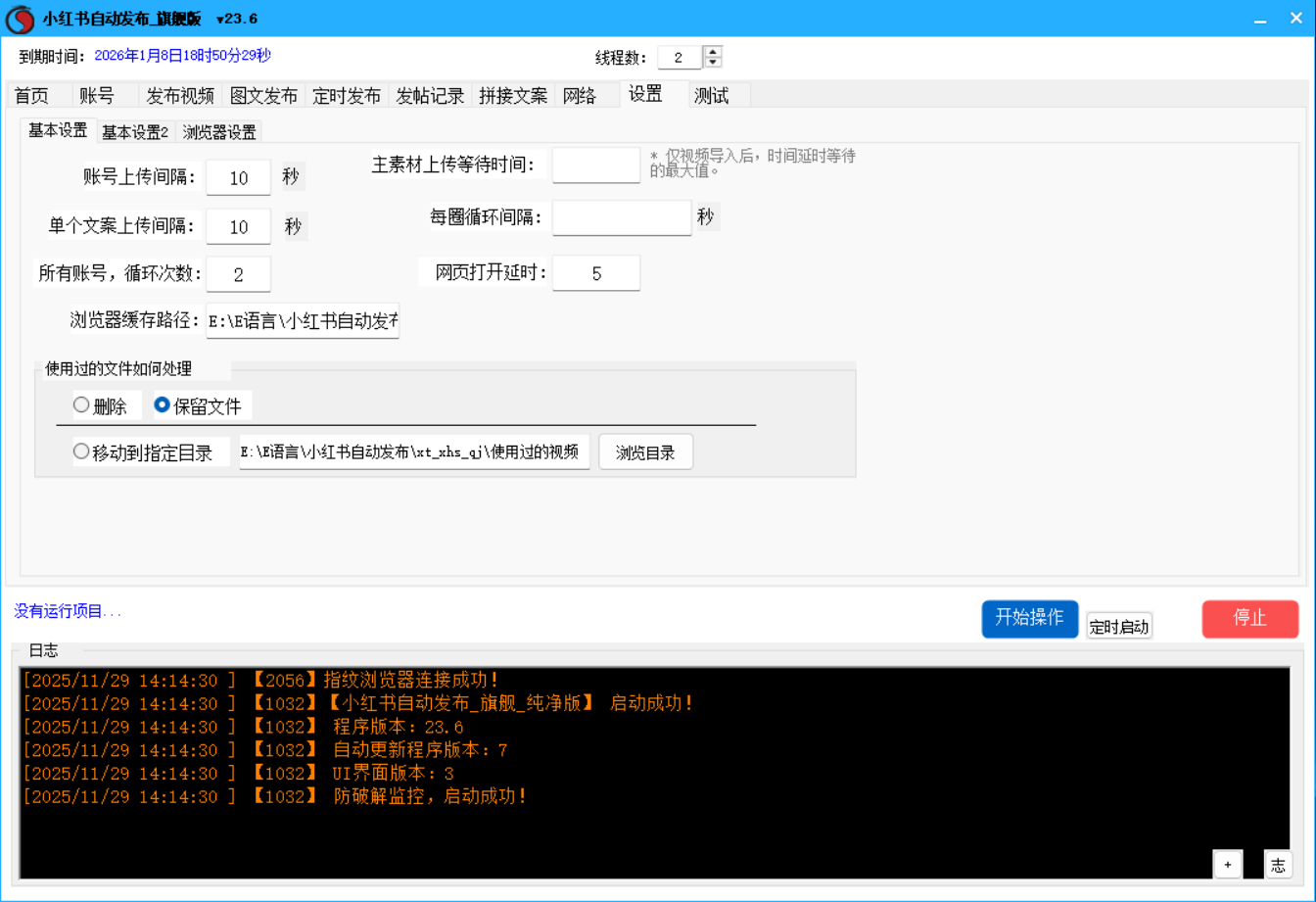Click the '定时启动' button

tap(1119, 627)
